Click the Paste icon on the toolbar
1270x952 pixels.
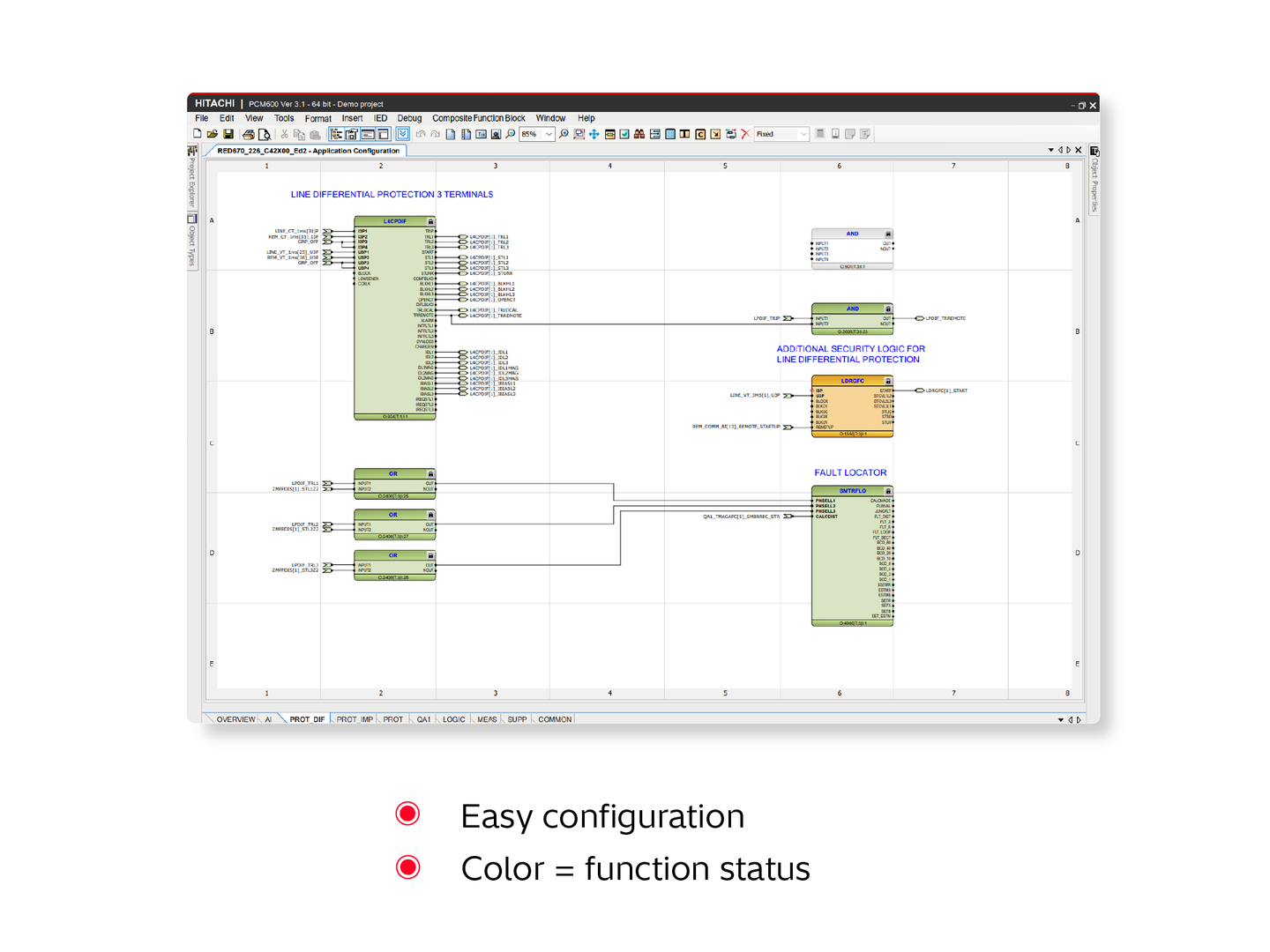pyautogui.click(x=315, y=134)
